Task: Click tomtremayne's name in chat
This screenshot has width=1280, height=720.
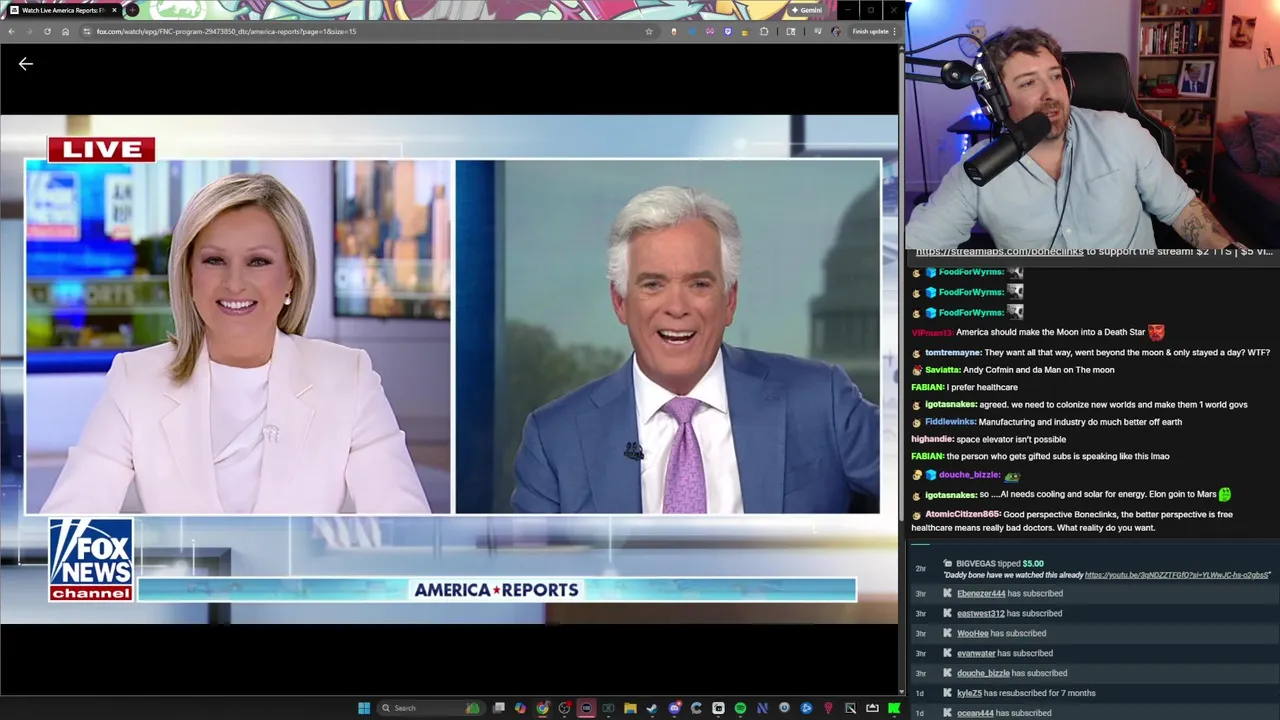Action: [952, 352]
